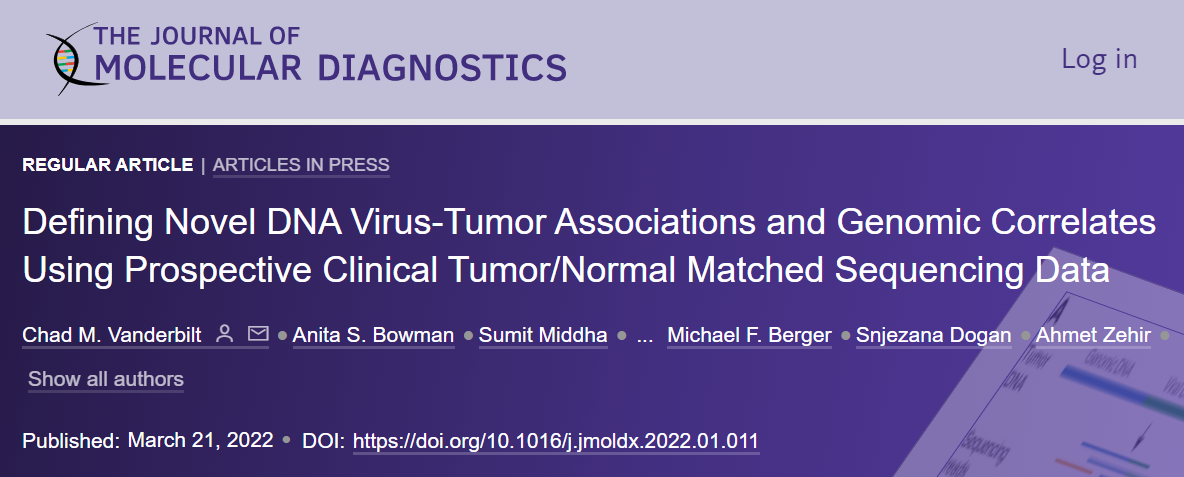
Task: Open author profile icon beside Chad M. Vanderbilt
Action: coord(224,334)
